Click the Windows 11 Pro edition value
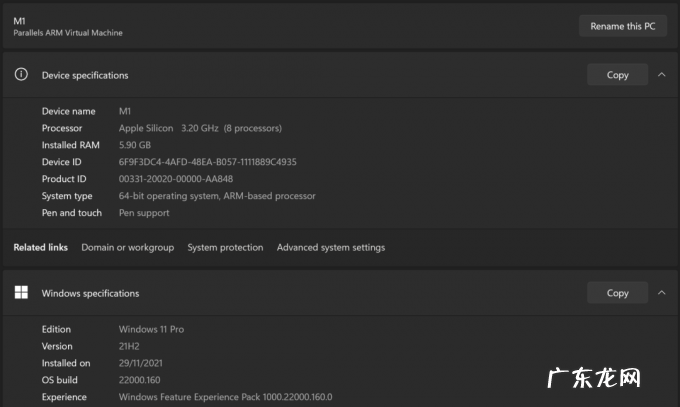The image size is (680, 407). (151, 329)
